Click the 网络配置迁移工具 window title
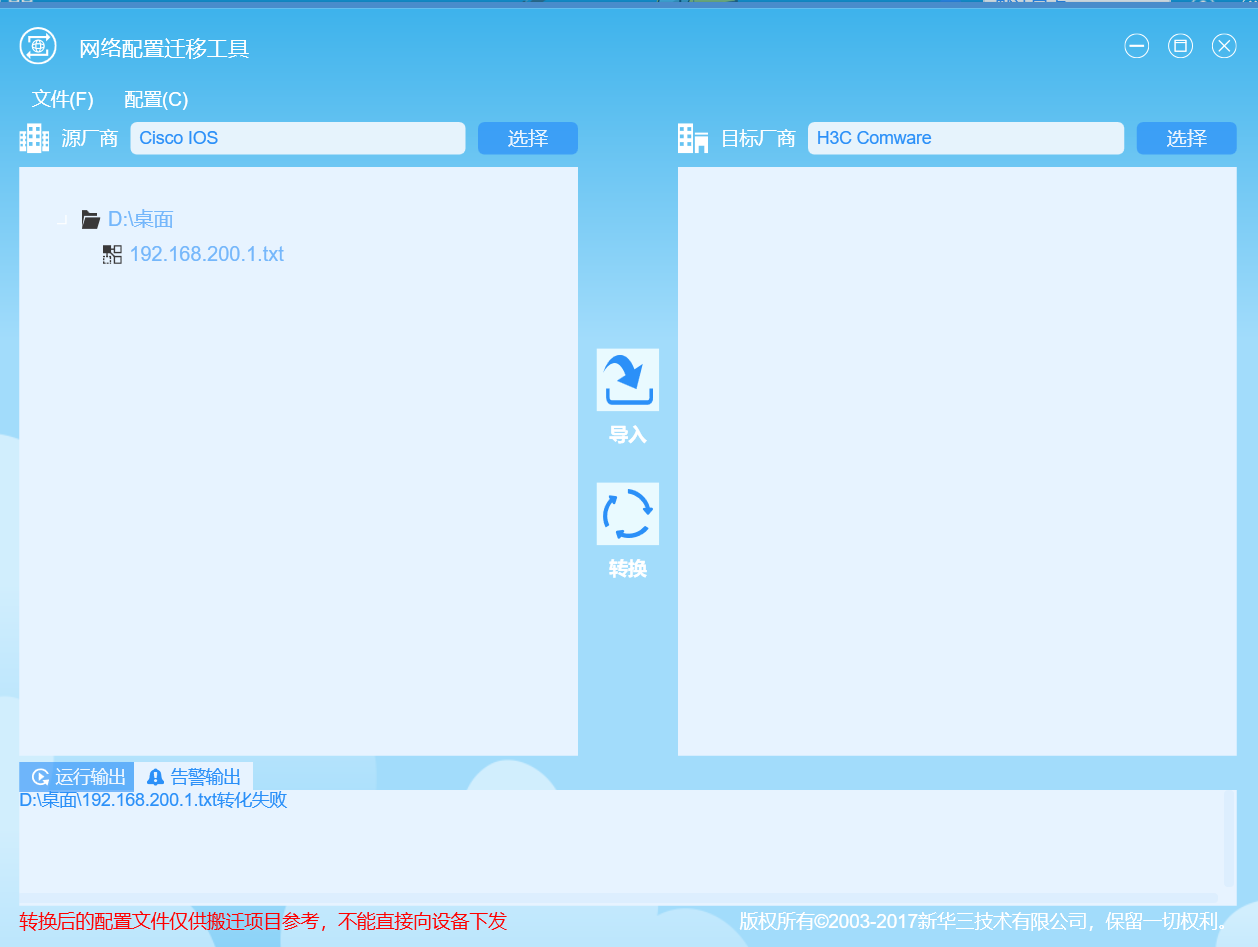Screen dimensions: 1258x947 (x=164, y=48)
